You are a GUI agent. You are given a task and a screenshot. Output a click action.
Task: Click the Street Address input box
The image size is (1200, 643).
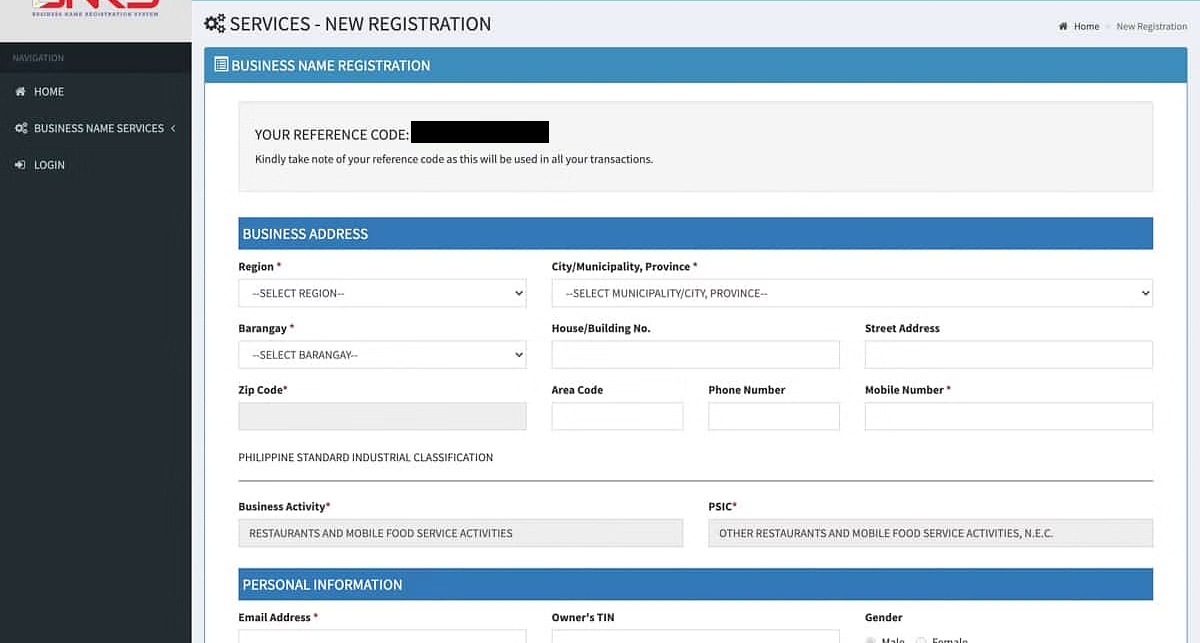[x=1007, y=354]
